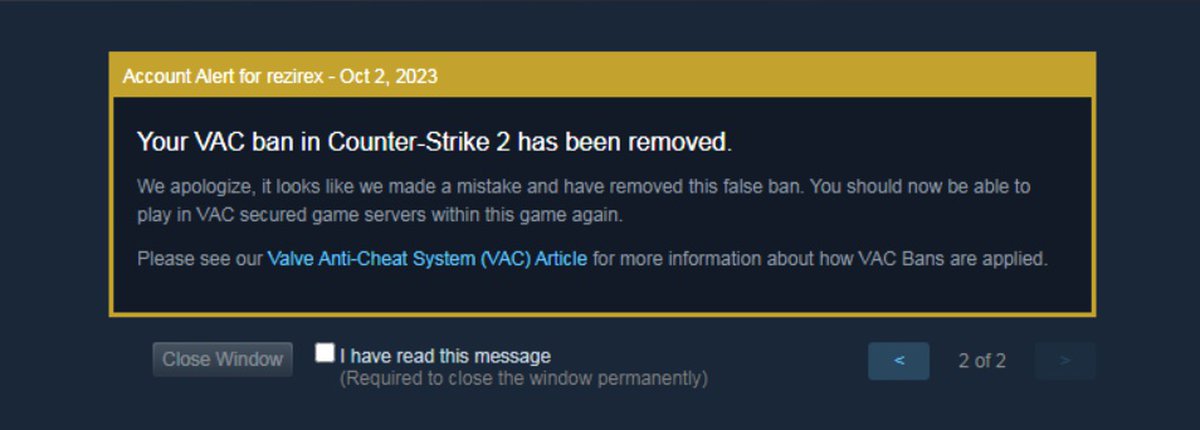This screenshot has width=1200, height=430.
Task: Go to the previous alert with the left arrow
Action: tap(898, 361)
